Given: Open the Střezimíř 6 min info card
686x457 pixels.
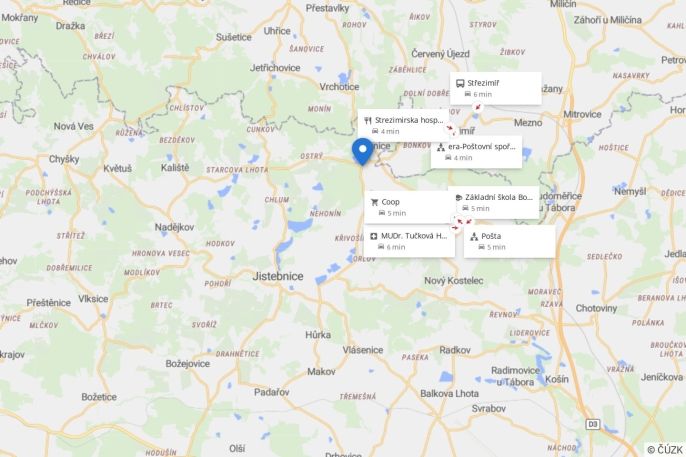Looking at the screenshot, I should coord(496,88).
